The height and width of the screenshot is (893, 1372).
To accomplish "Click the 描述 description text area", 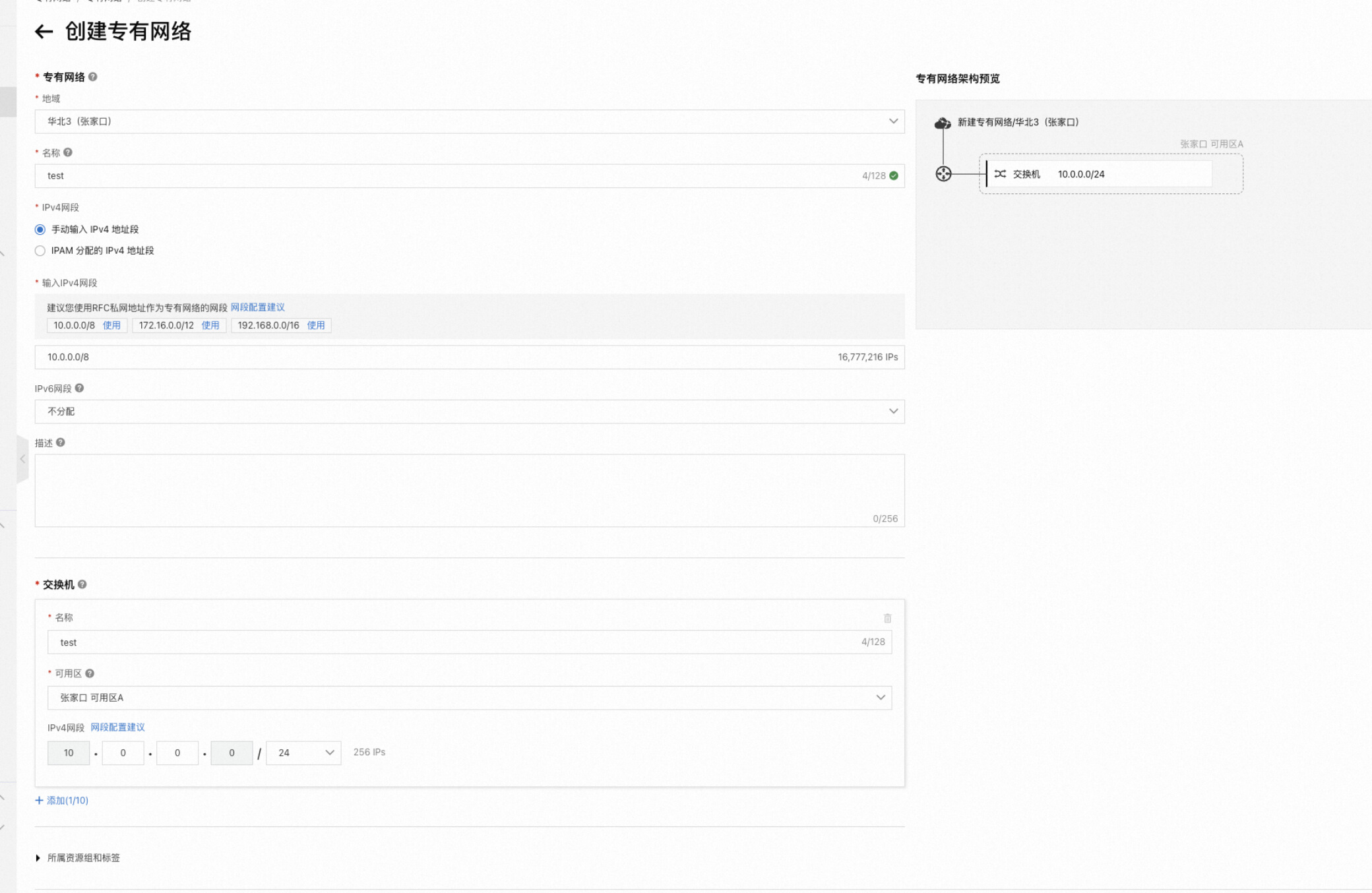I will coord(469,489).
